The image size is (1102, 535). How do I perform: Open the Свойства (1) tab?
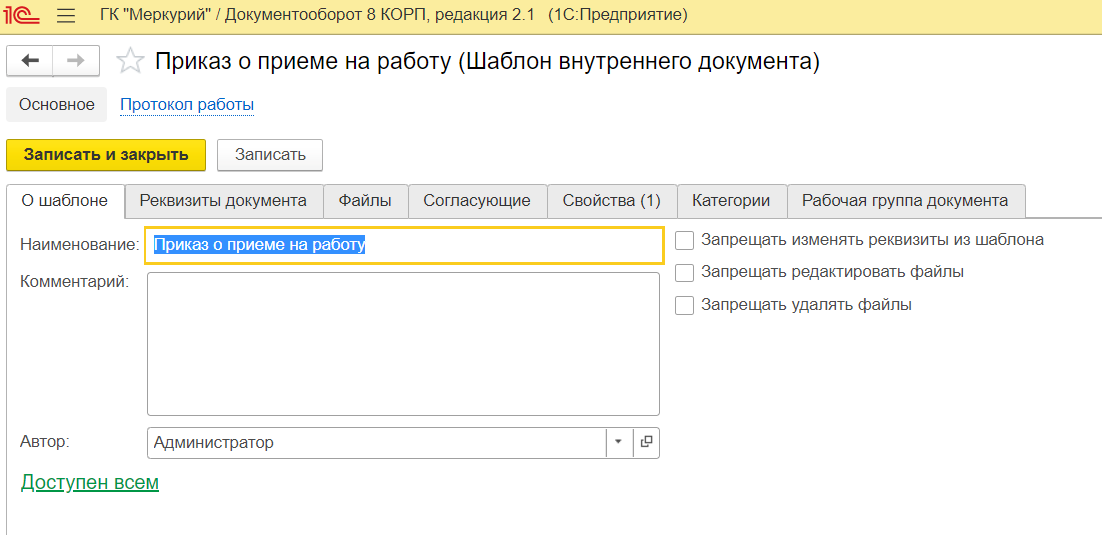[x=611, y=201]
